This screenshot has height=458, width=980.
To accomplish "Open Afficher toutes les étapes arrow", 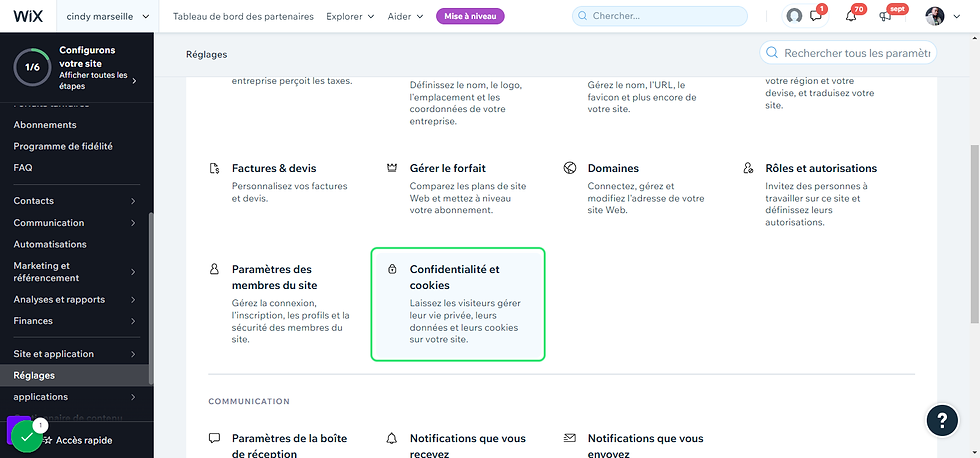I will 134,81.
